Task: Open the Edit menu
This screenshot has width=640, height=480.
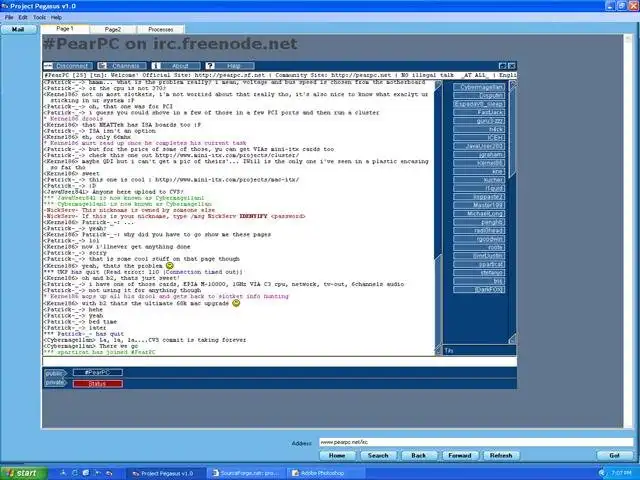Action: [x=23, y=18]
